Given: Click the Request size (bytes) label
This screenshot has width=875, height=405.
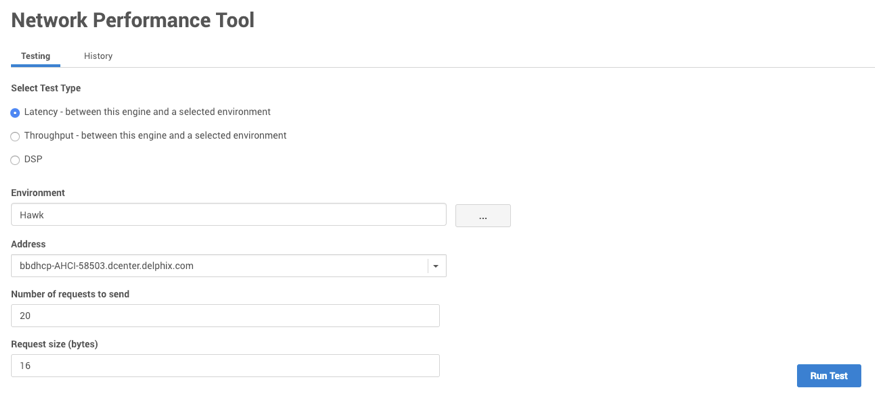Looking at the screenshot, I should click(54, 344).
